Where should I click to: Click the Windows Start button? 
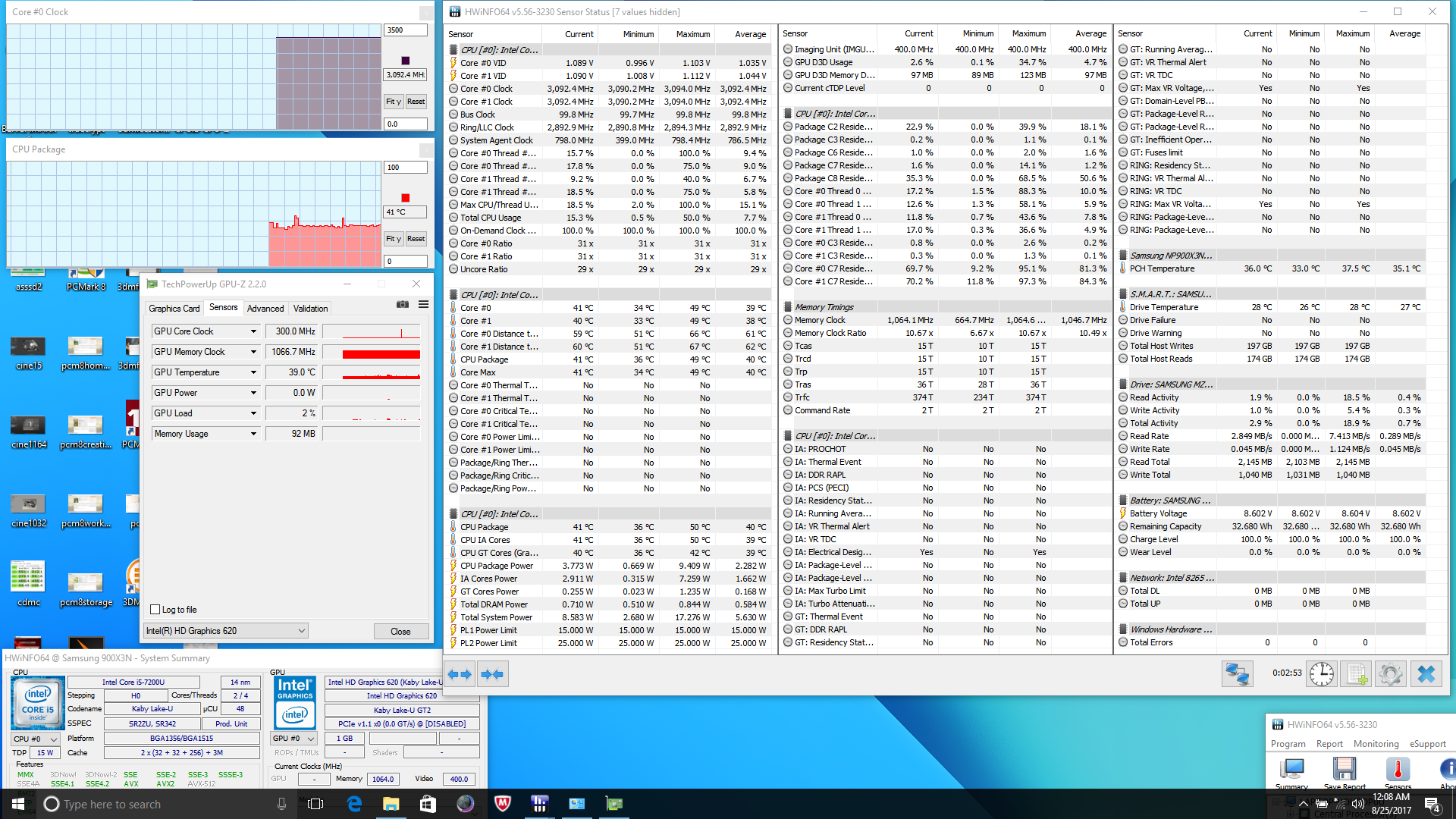18,804
